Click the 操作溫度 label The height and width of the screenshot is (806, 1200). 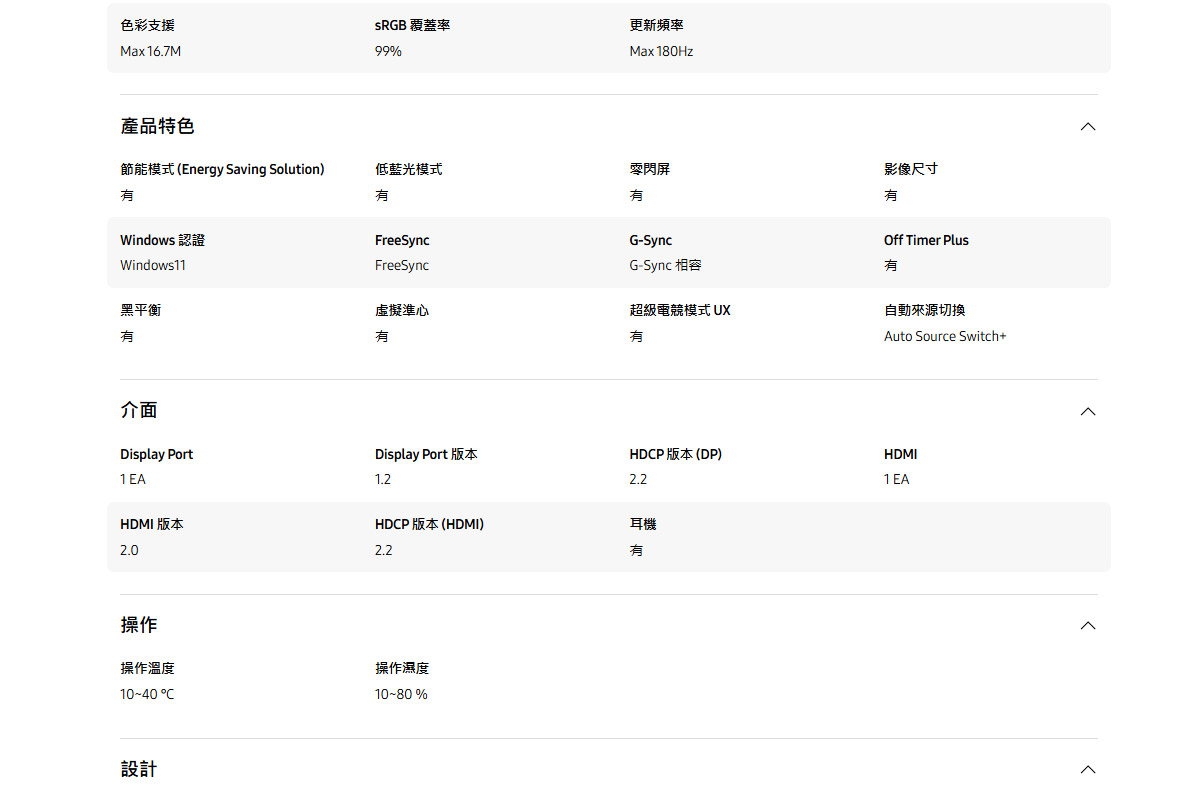pos(147,669)
